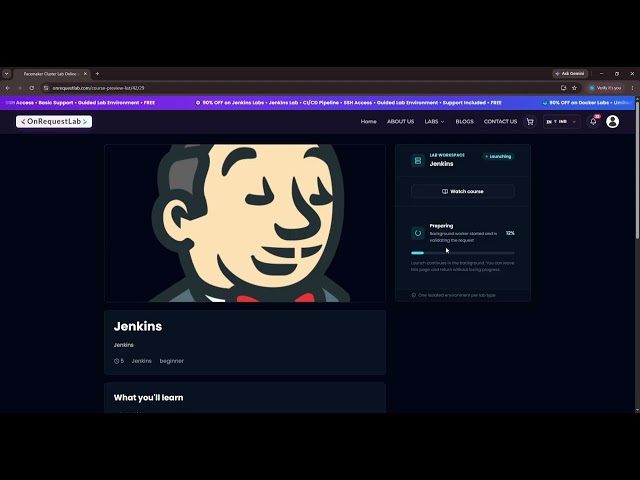Open the BLOGS page
Image resolution: width=640 pixels, height=480 pixels.
click(464, 122)
